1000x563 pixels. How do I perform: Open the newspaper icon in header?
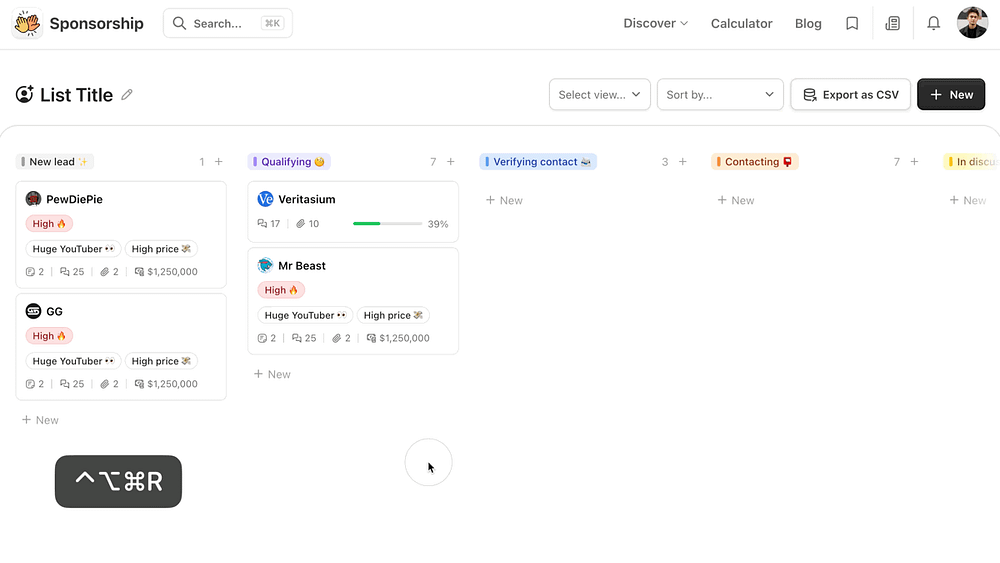point(893,24)
